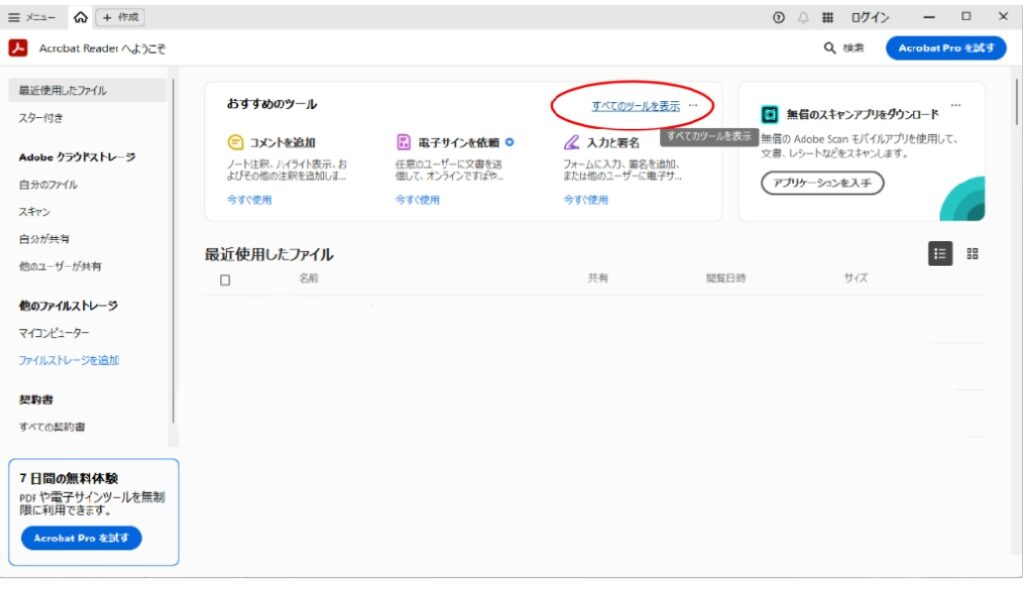Select 最近使用したファイル in the sidebar
Screen dimensions: 1024x595
click(x=88, y=90)
